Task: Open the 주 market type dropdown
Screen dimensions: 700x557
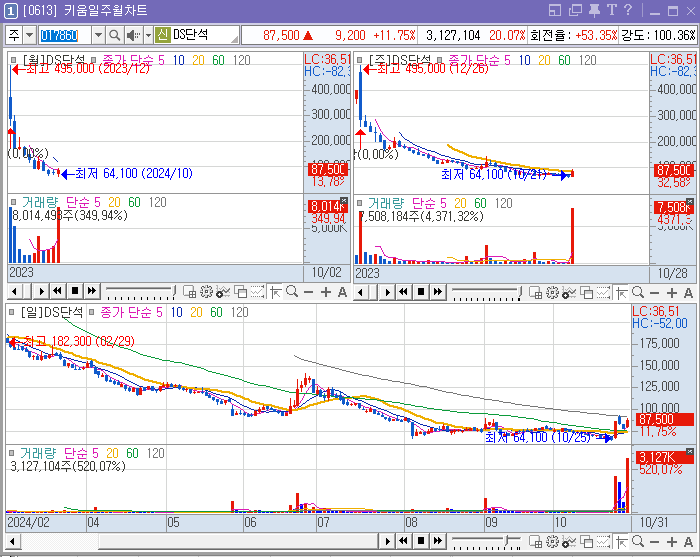Action: click(x=29, y=35)
